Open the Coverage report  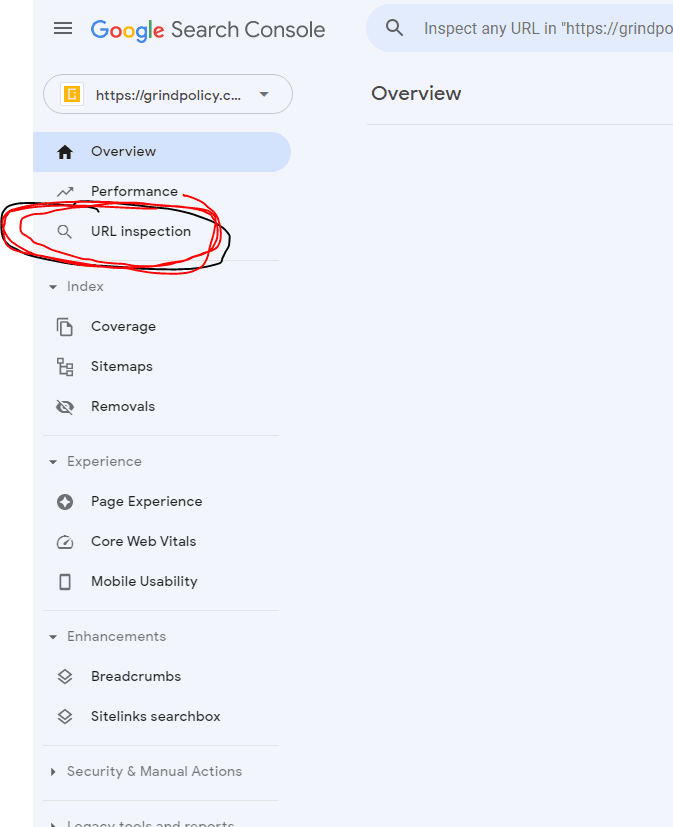[123, 326]
